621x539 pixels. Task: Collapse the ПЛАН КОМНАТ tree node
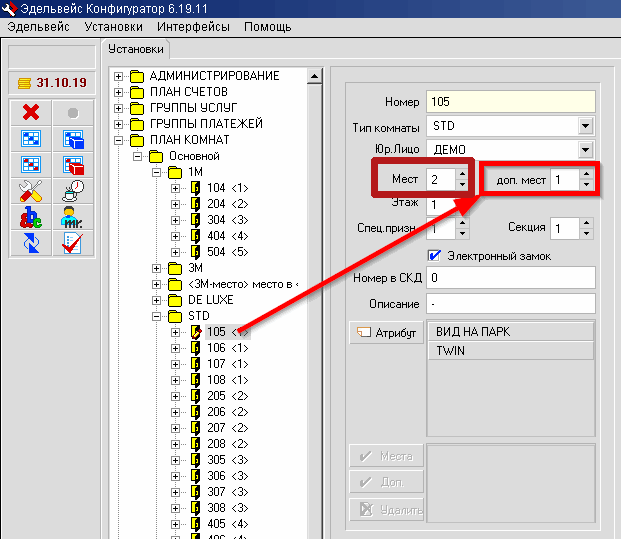119,140
